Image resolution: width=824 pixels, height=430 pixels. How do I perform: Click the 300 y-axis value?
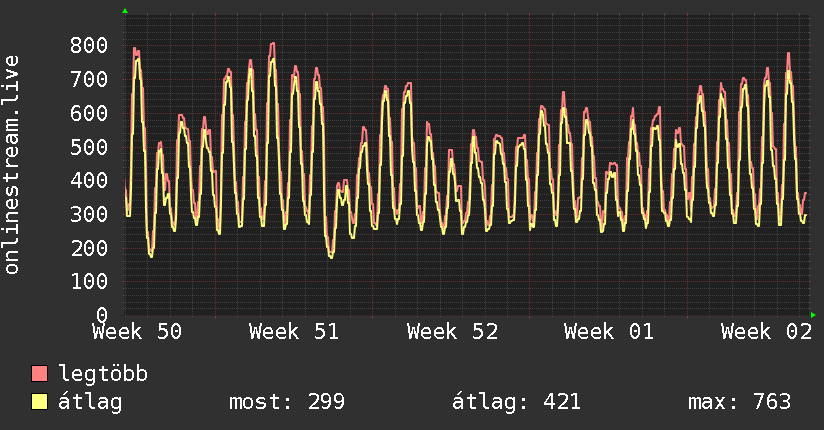click(x=89, y=214)
